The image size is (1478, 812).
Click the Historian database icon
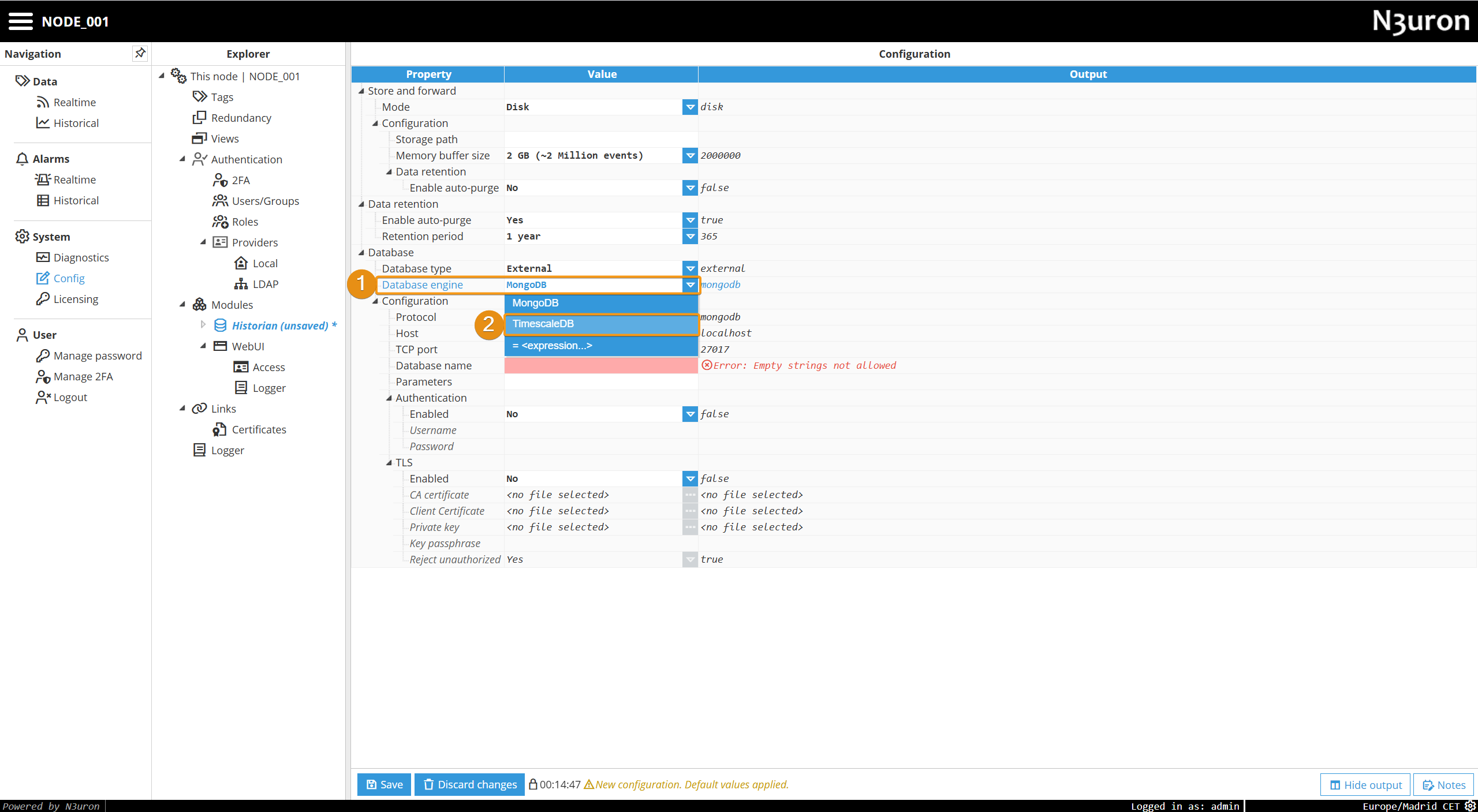(220, 325)
